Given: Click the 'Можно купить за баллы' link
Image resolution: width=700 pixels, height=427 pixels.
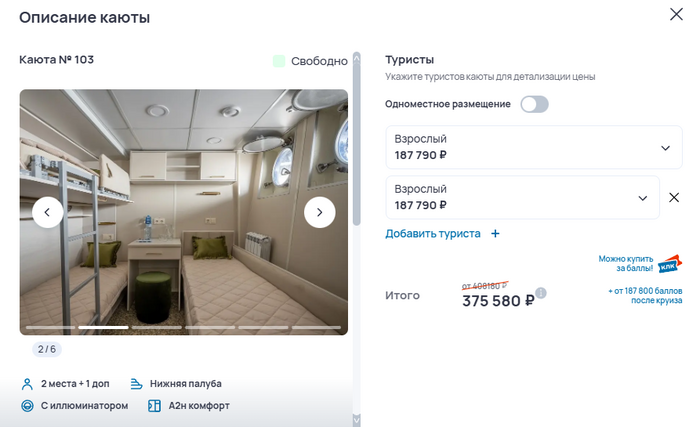Looking at the screenshot, I should [x=626, y=263].
